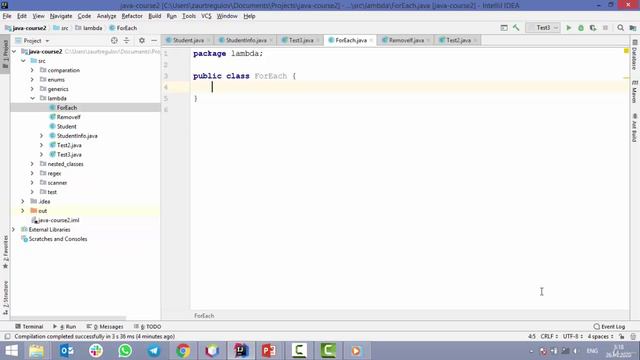Run the Test3 configuration

568,28
